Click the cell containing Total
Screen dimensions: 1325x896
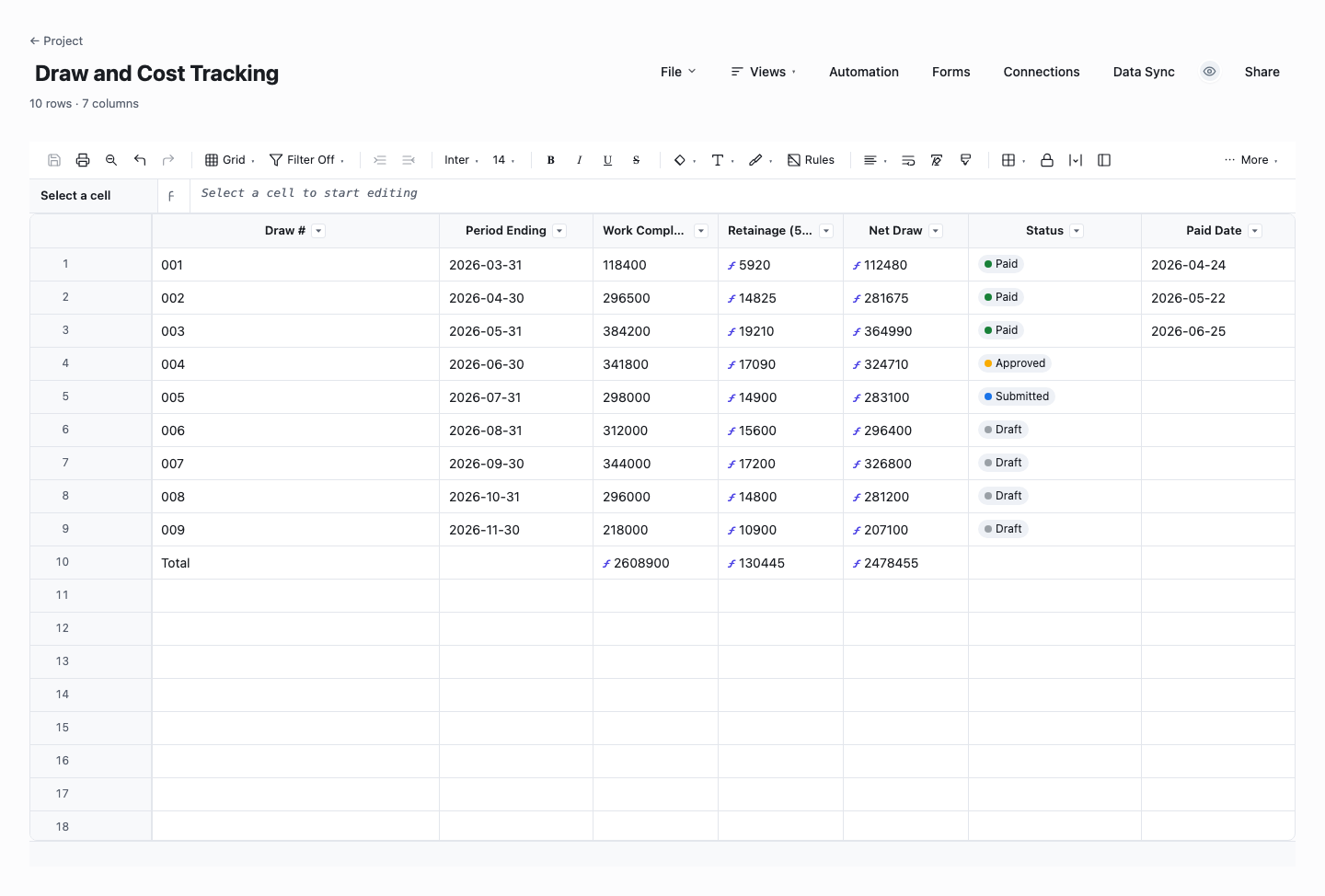[295, 563]
